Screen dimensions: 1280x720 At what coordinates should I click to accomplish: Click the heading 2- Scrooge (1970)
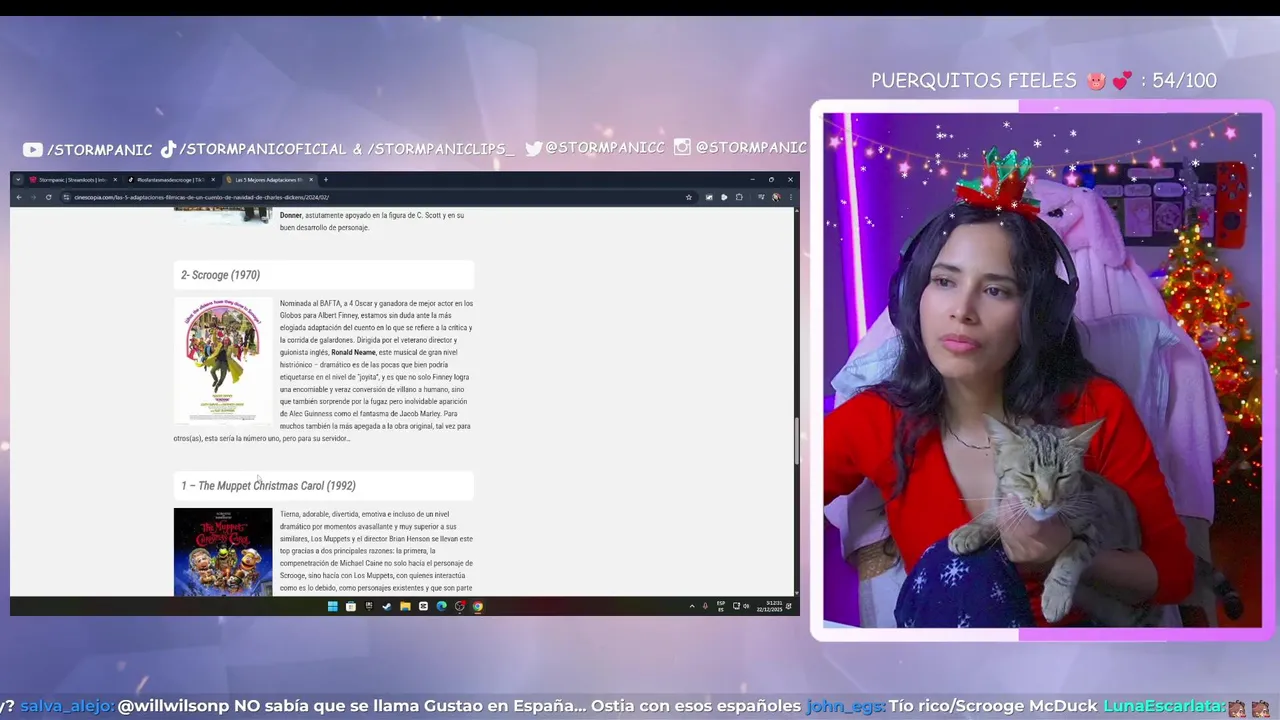pos(220,275)
